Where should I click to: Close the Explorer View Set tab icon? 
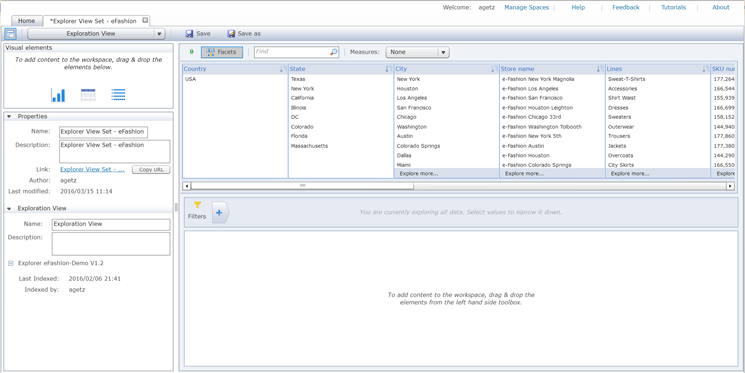(145, 20)
